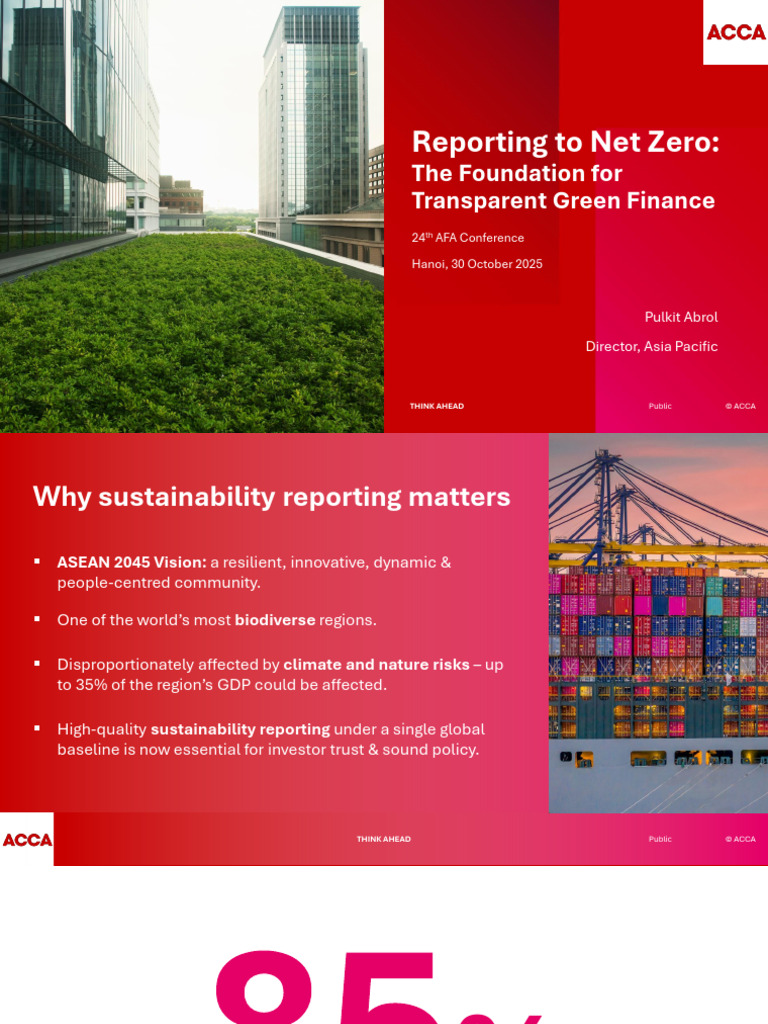Click 'THINK AHEAD' in the second slide footer

[x=384, y=839]
